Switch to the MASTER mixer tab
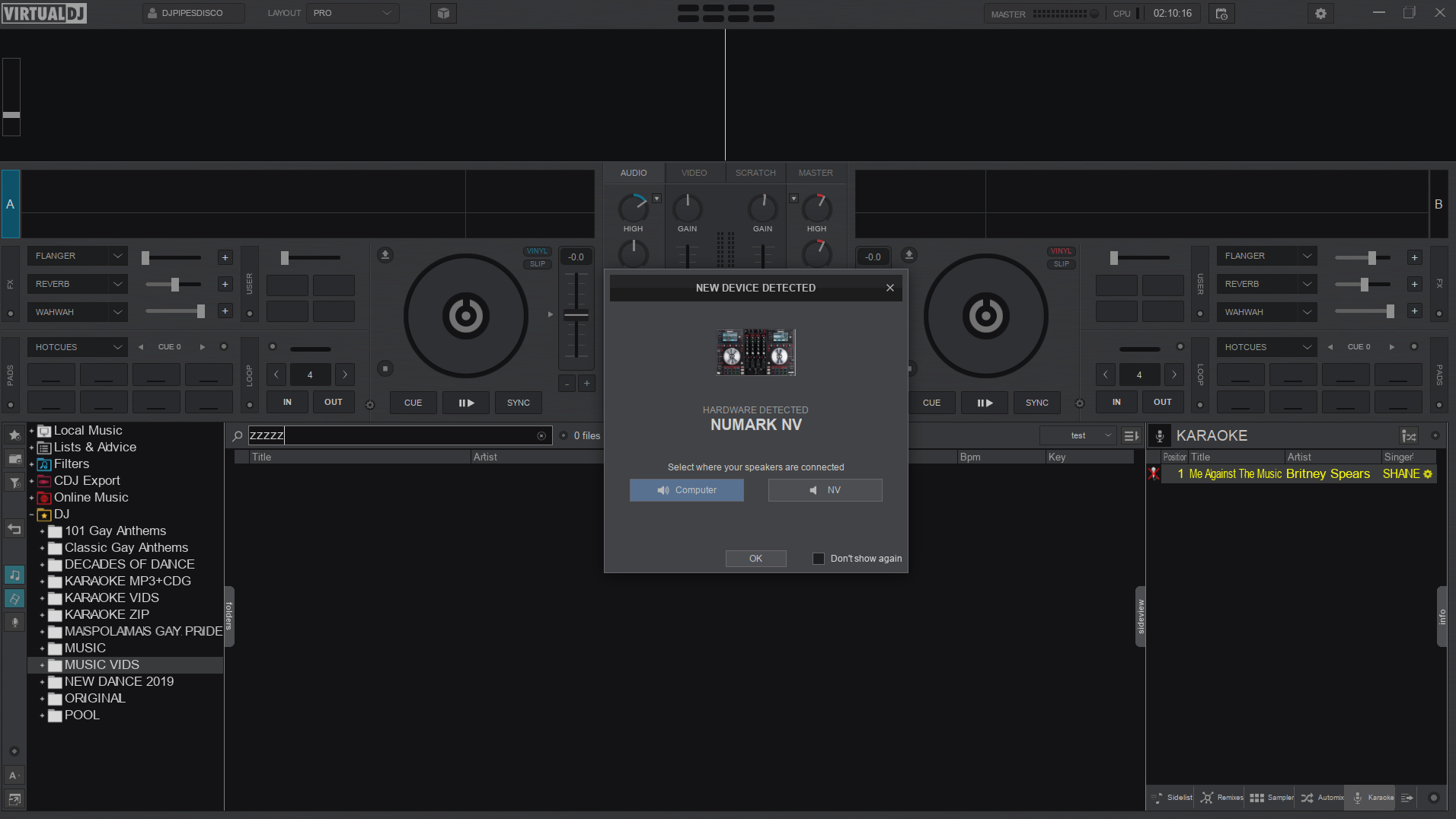This screenshot has width=1456, height=819. [816, 173]
